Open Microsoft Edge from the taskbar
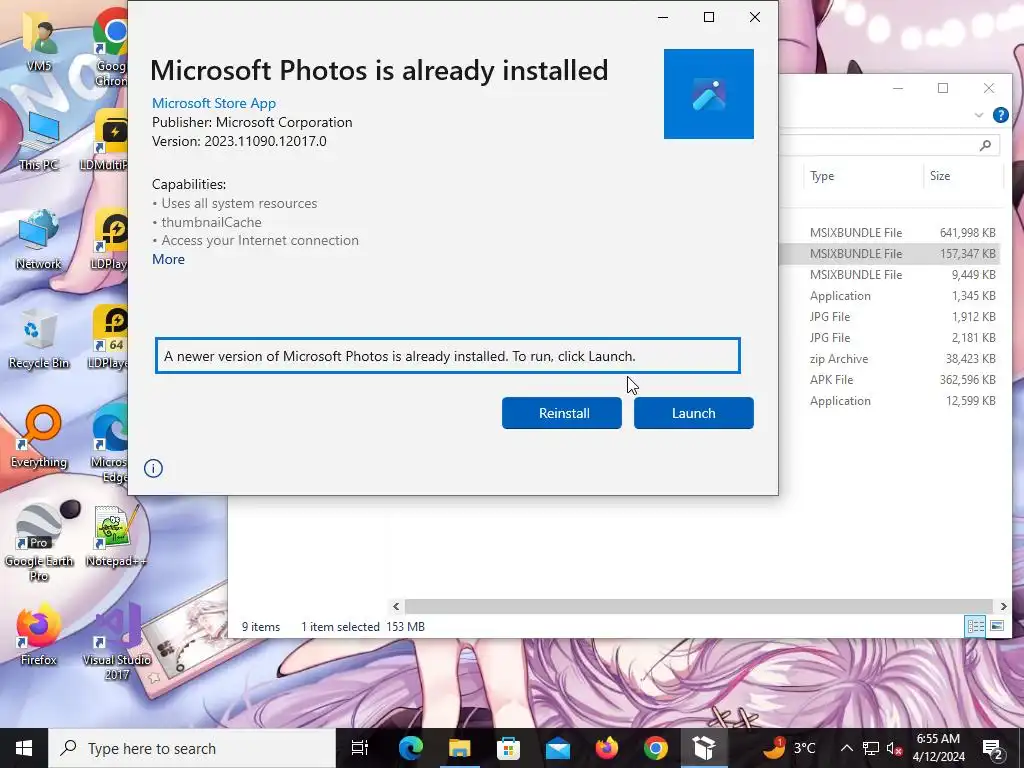Screen dimensions: 1024x768 pyautogui.click(x=411, y=748)
